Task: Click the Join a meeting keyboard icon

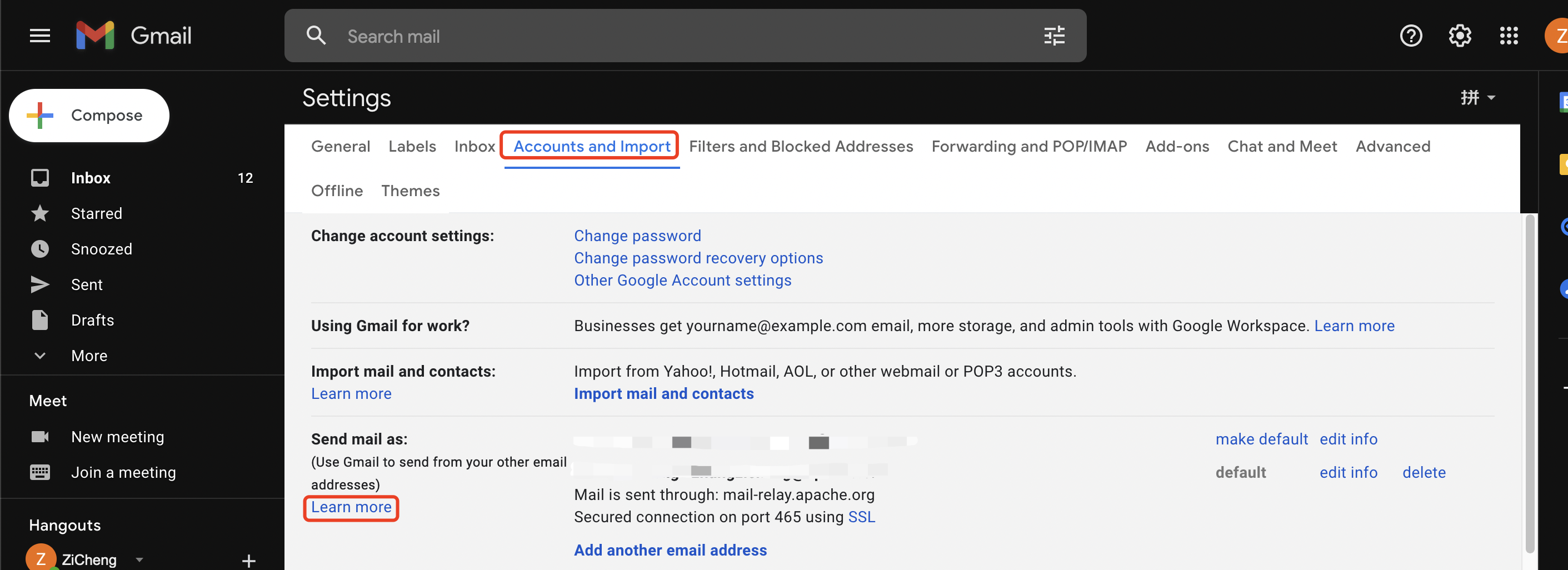Action: pos(40,472)
